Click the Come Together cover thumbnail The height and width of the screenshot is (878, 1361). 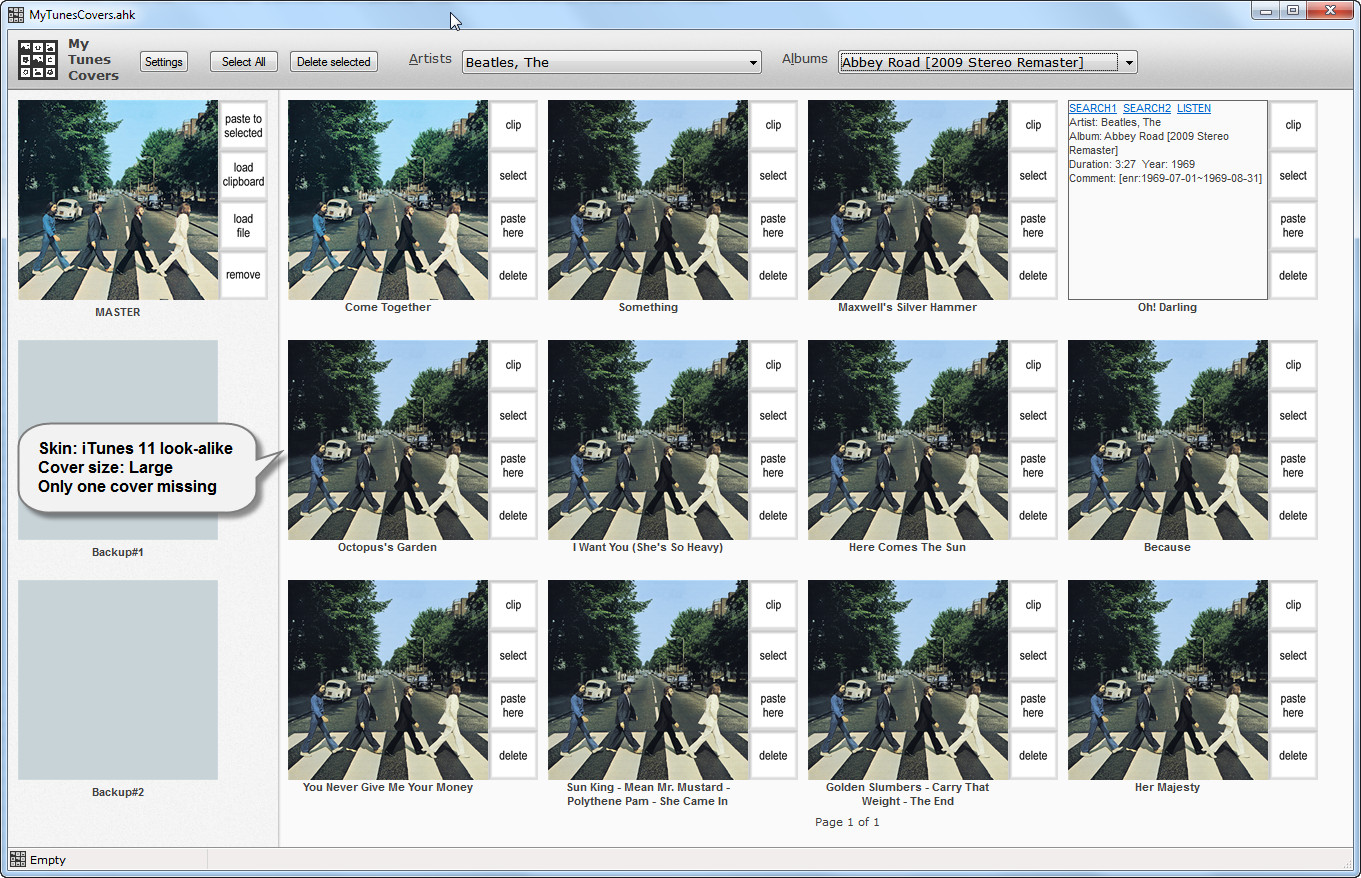coord(388,200)
